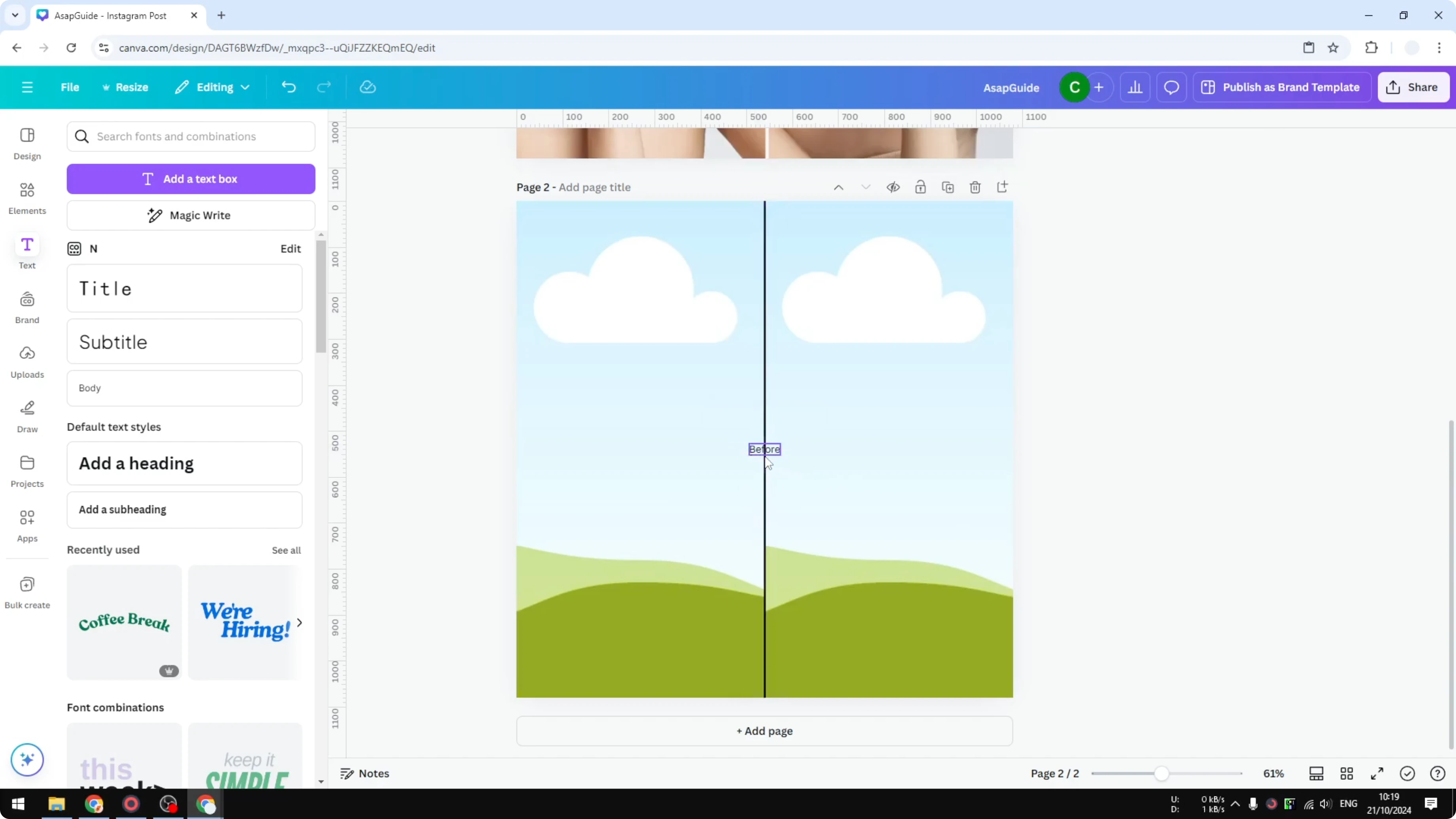Screen dimensions: 1456x819
Task: Open the Draw tool panel
Action: (27, 415)
